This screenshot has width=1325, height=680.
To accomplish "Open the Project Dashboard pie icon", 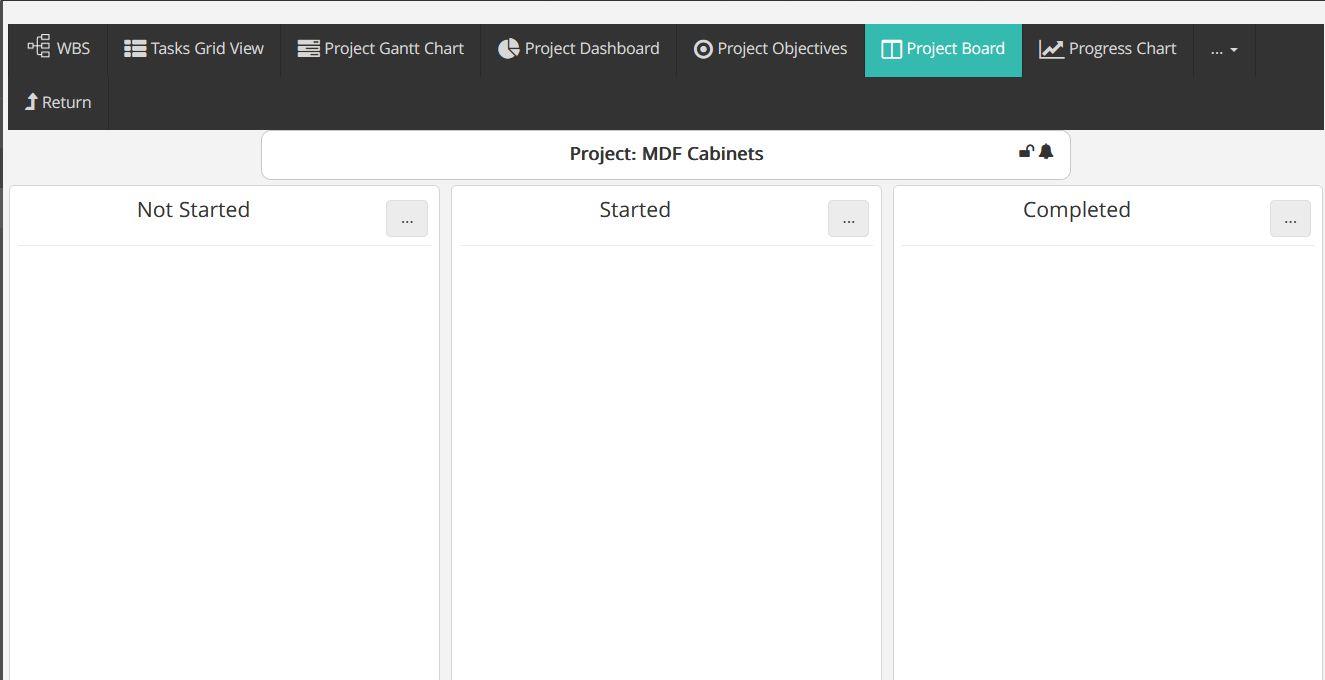I will (x=508, y=47).
